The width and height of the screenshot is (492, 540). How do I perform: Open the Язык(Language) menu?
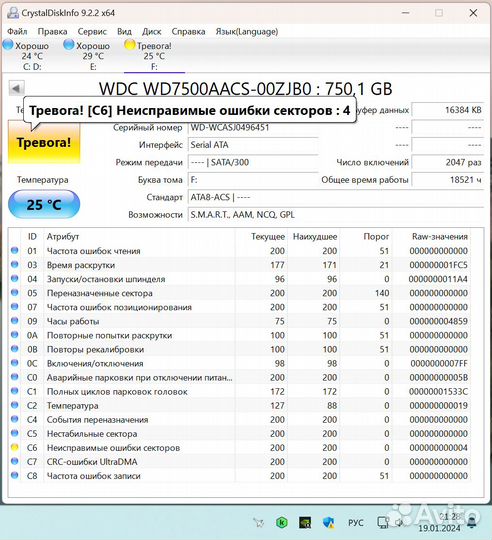[247, 32]
